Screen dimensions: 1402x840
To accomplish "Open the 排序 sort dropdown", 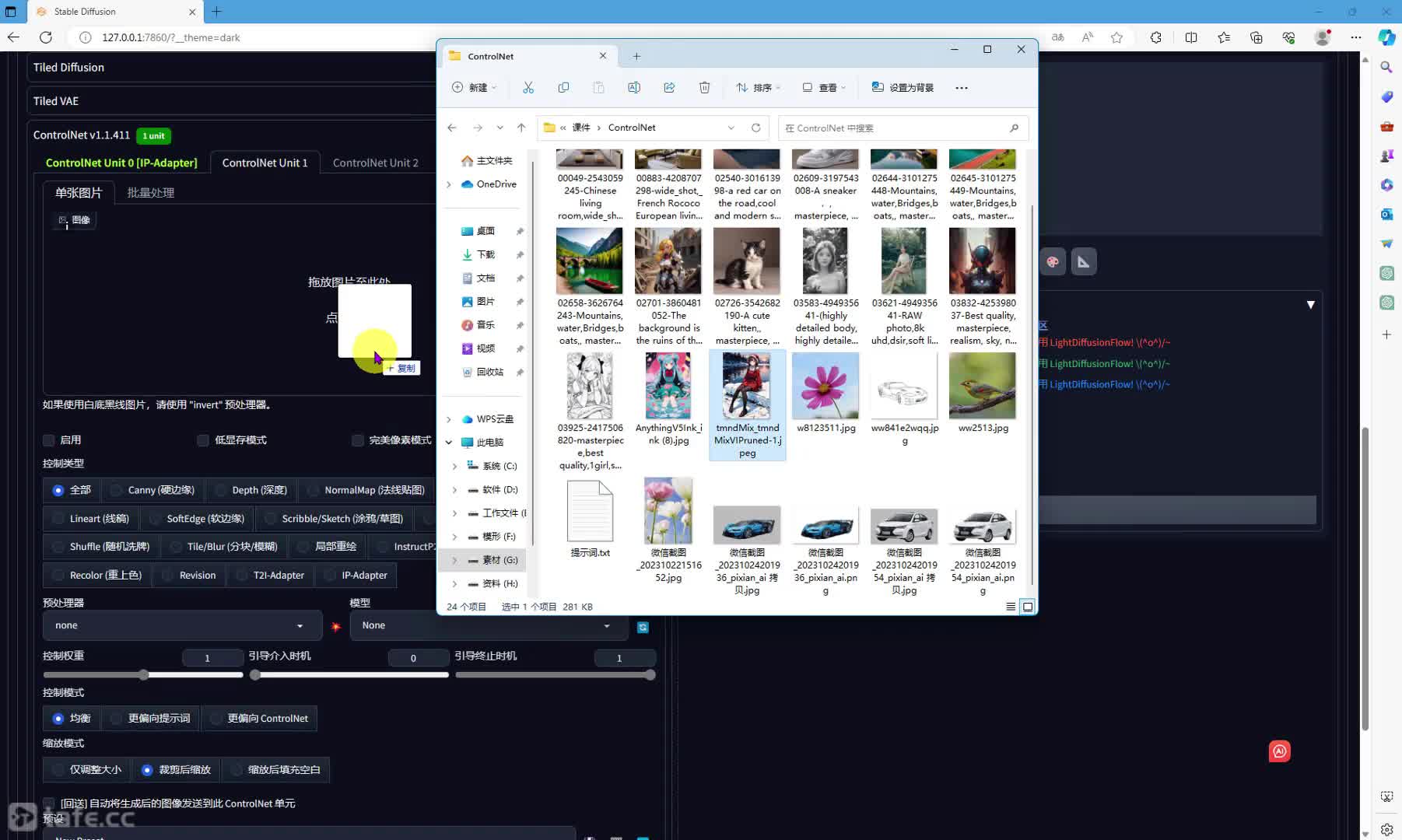I will [x=758, y=87].
